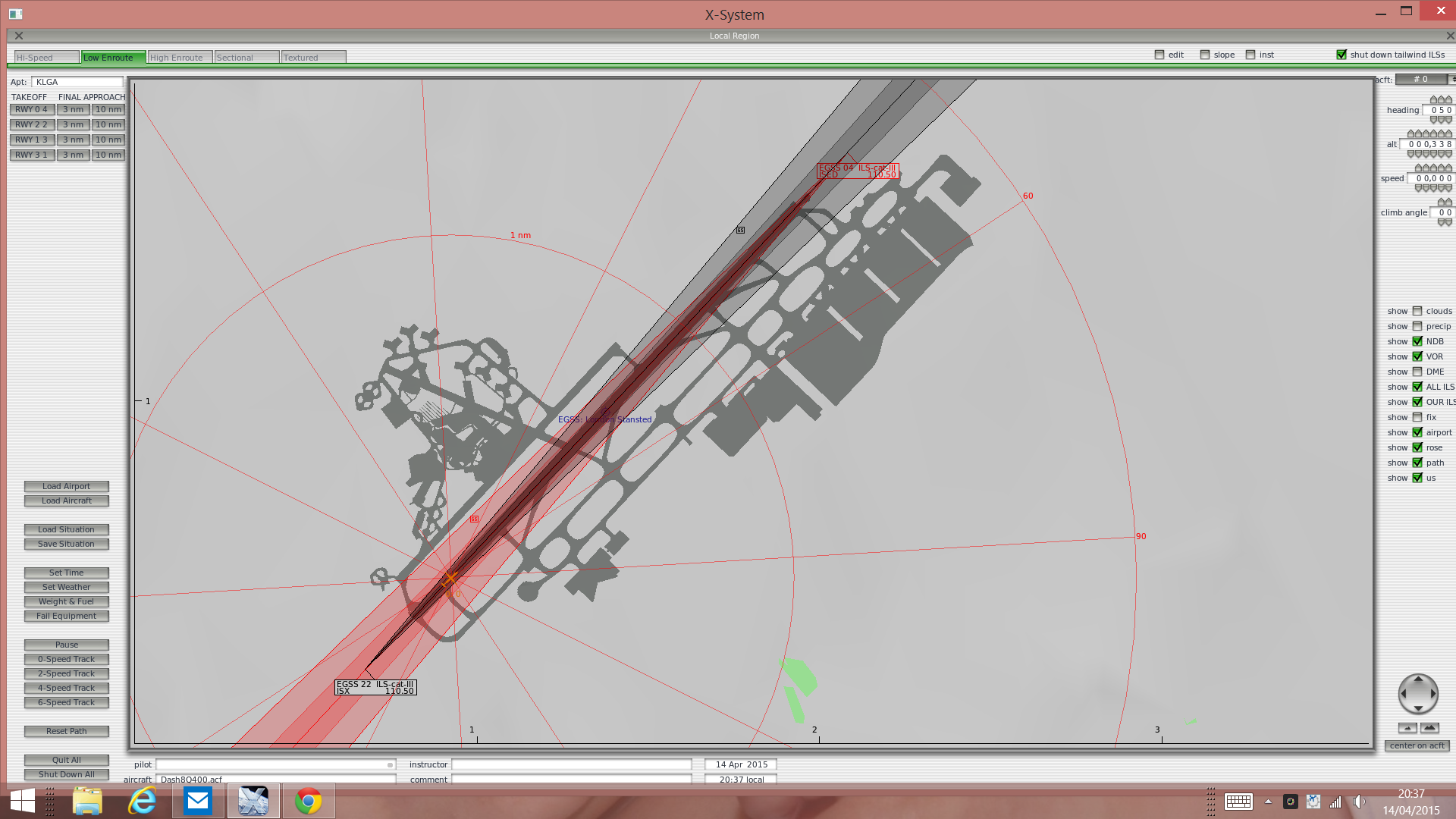Viewport: 1456px width, 819px height.
Task: Open the Windows Start menu
Action: pos(23,801)
